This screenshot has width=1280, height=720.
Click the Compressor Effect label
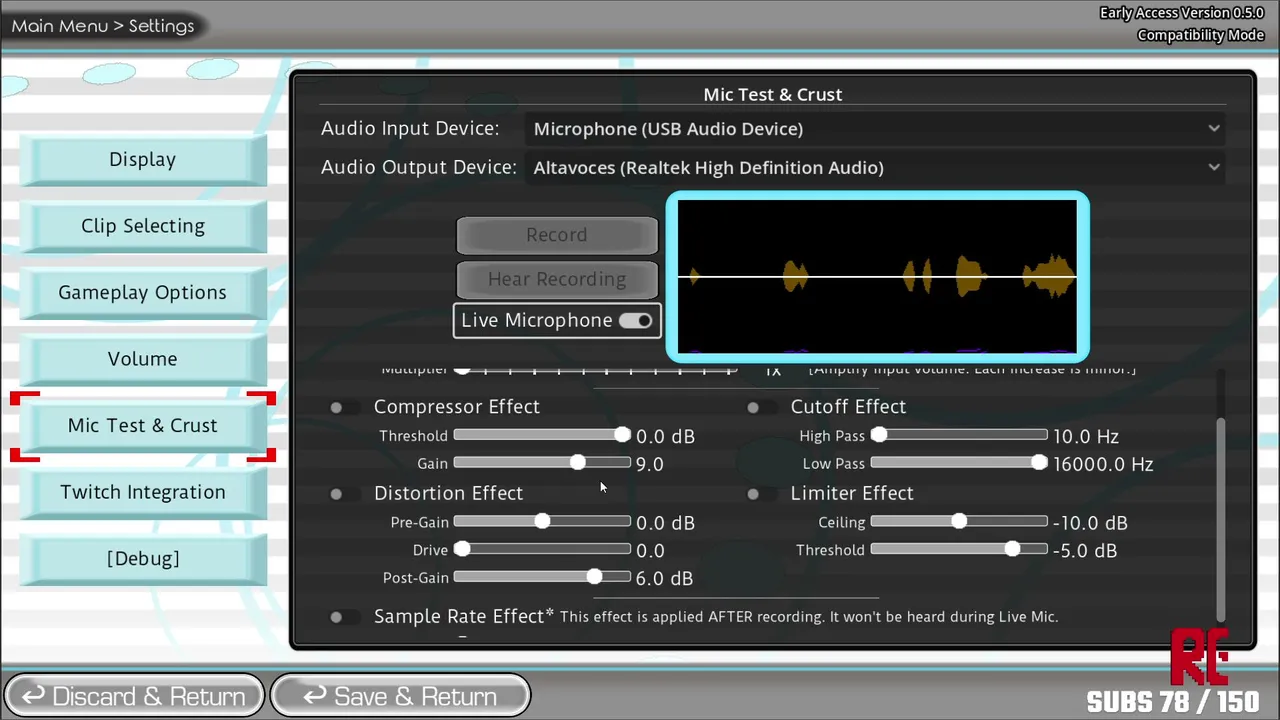[457, 407]
